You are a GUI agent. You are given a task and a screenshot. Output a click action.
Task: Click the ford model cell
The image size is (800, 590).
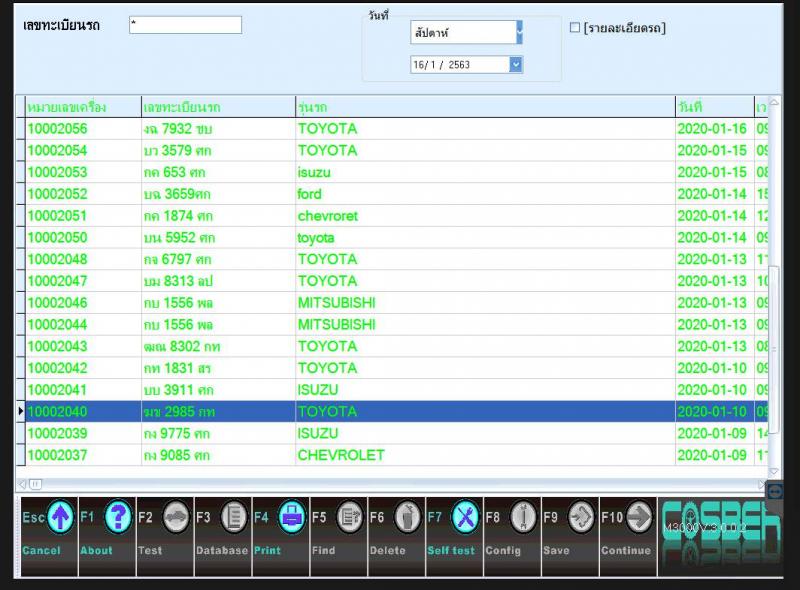[x=485, y=194]
